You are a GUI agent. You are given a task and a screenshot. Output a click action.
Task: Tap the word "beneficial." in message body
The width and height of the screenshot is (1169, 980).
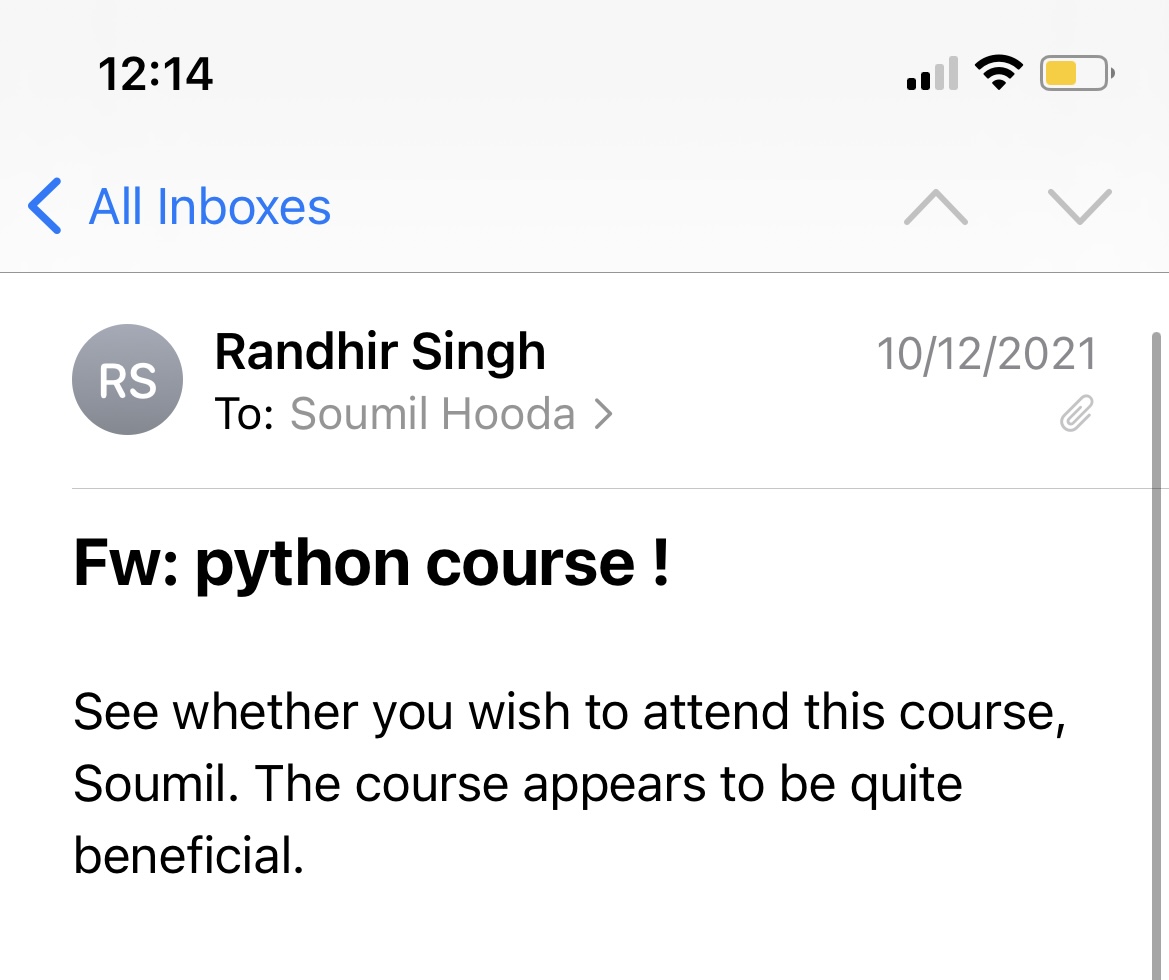tap(188, 856)
